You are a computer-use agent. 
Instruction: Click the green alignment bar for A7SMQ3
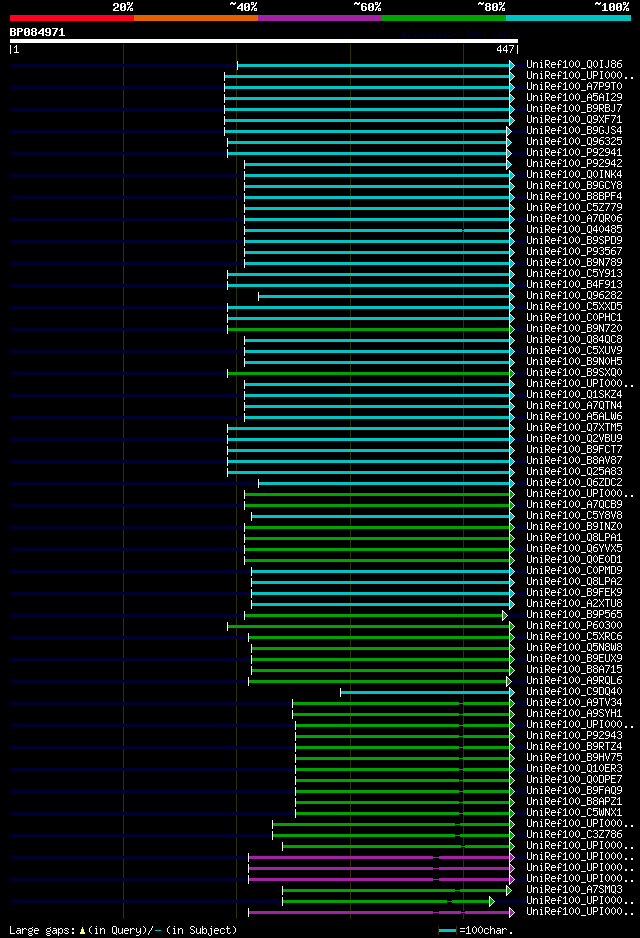tap(397, 891)
